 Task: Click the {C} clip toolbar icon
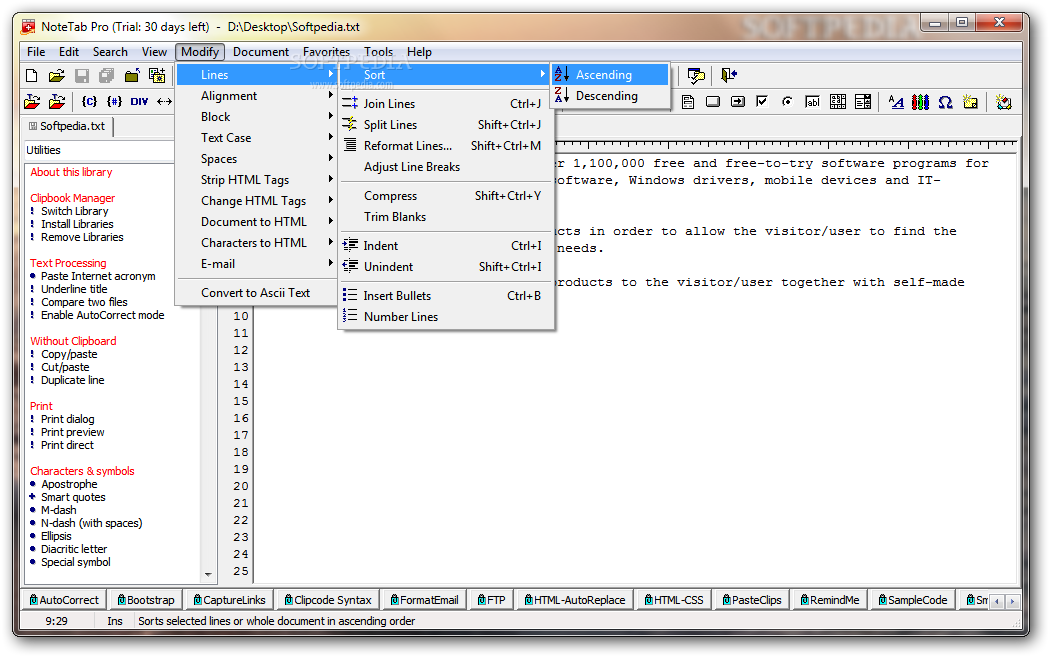[89, 102]
